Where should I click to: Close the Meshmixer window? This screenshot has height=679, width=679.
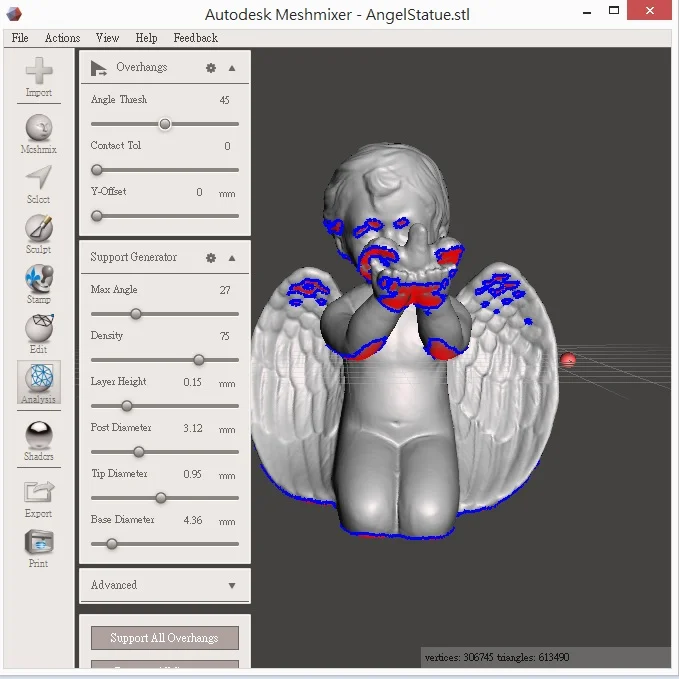click(x=650, y=10)
